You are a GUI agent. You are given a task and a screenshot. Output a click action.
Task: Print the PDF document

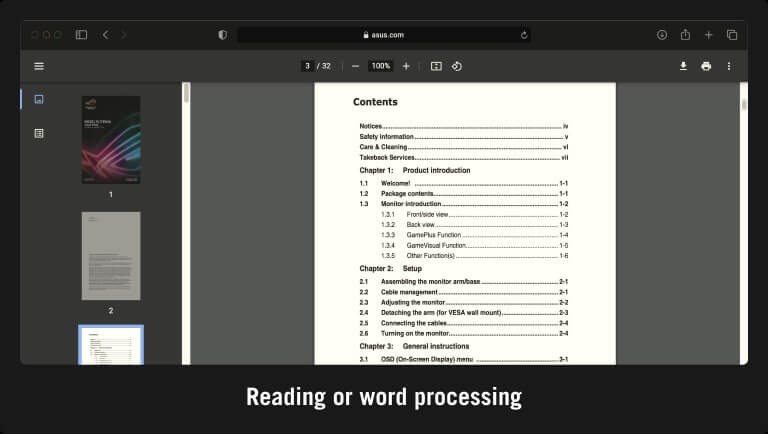pyautogui.click(x=706, y=66)
